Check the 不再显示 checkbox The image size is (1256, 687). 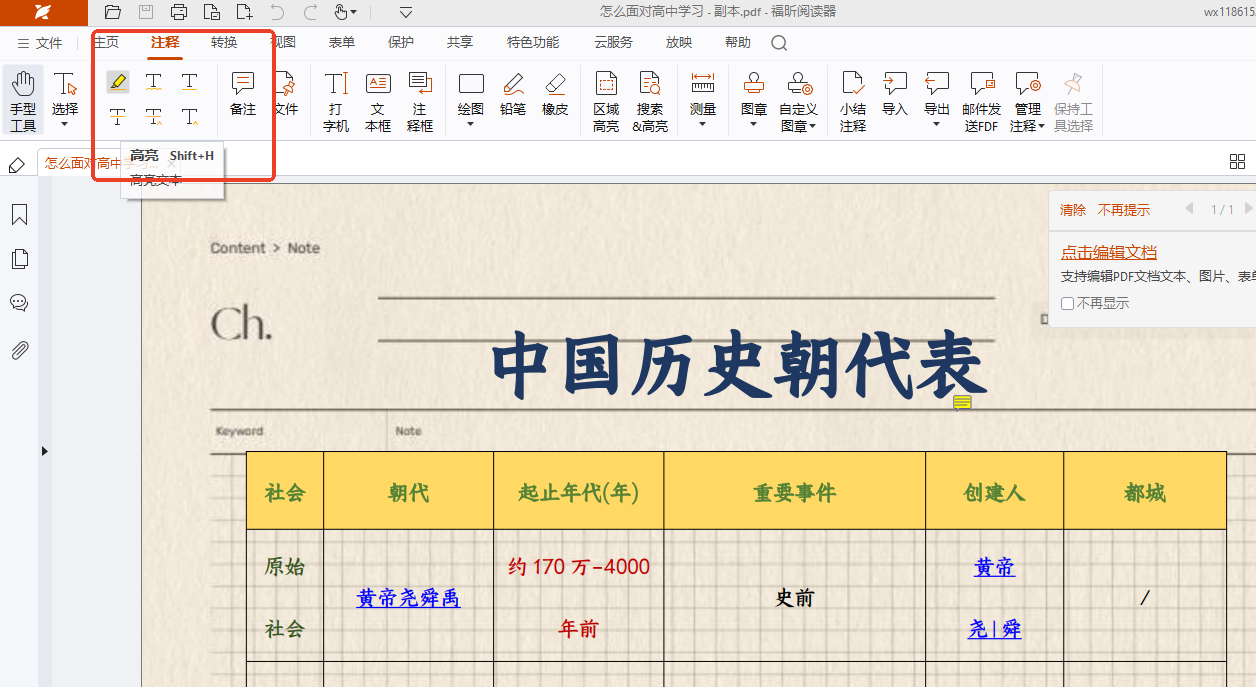pos(1068,303)
